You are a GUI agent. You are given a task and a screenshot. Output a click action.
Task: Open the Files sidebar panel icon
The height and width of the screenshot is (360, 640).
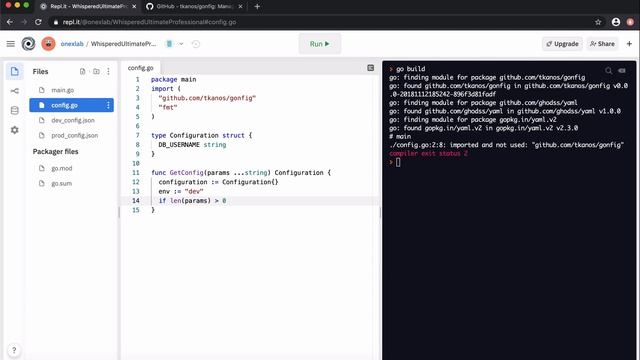pyautogui.click(x=15, y=71)
